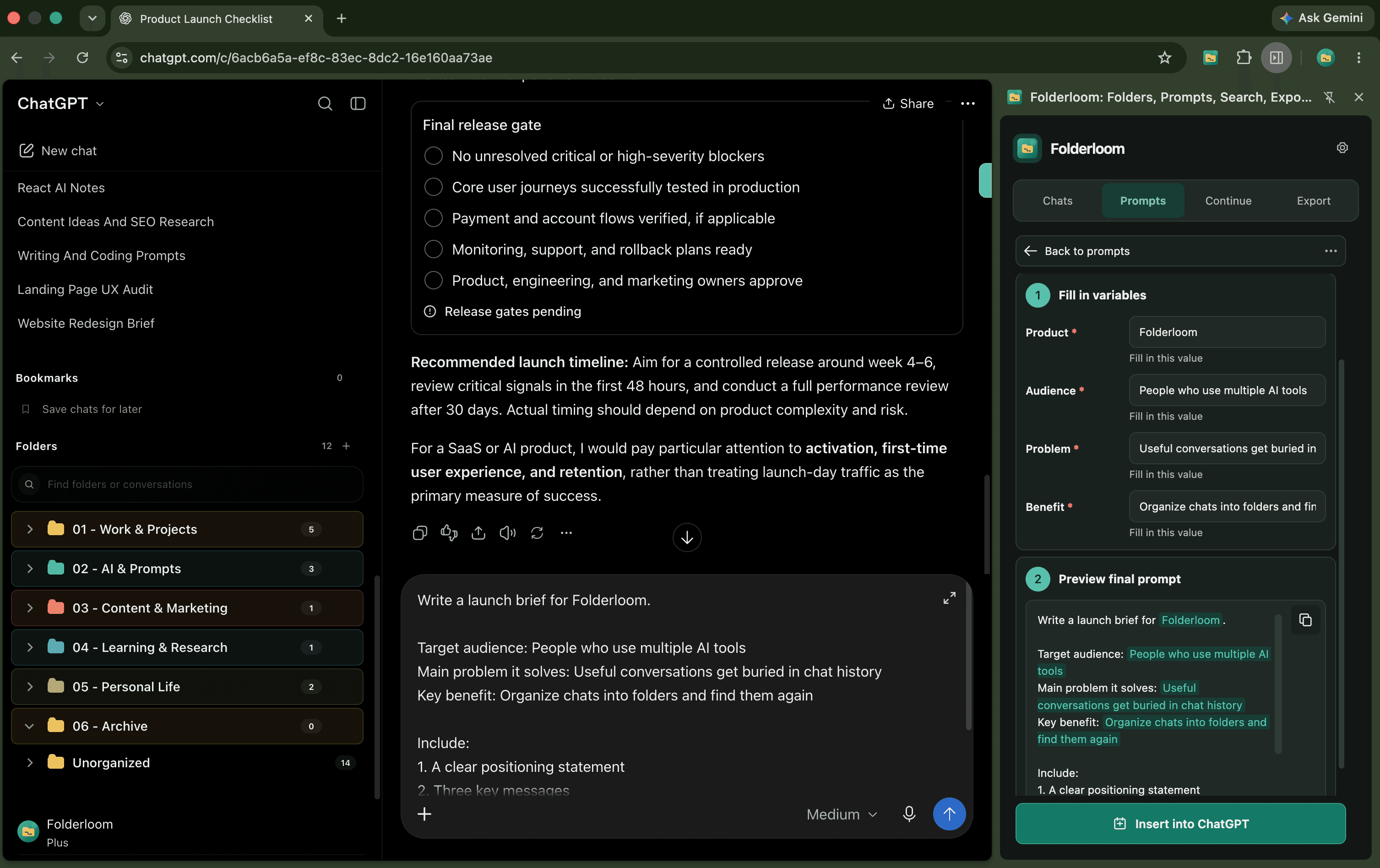The image size is (1380, 868).
Task: Click the thumbs up/down feedback icon
Action: coord(449,533)
